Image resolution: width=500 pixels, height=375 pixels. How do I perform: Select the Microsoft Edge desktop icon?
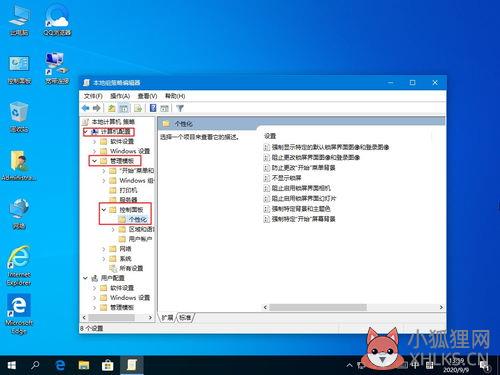[x=19, y=314]
